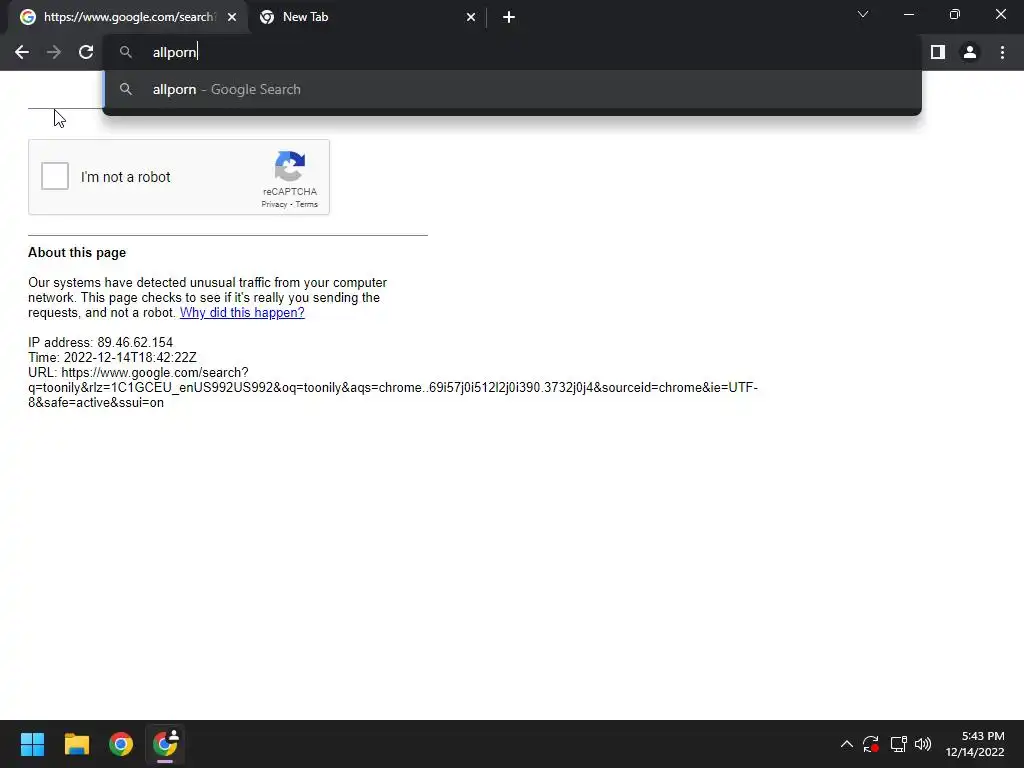This screenshot has width=1024, height=768.
Task: Click the reCAPTCHA logo
Action: pyautogui.click(x=290, y=166)
